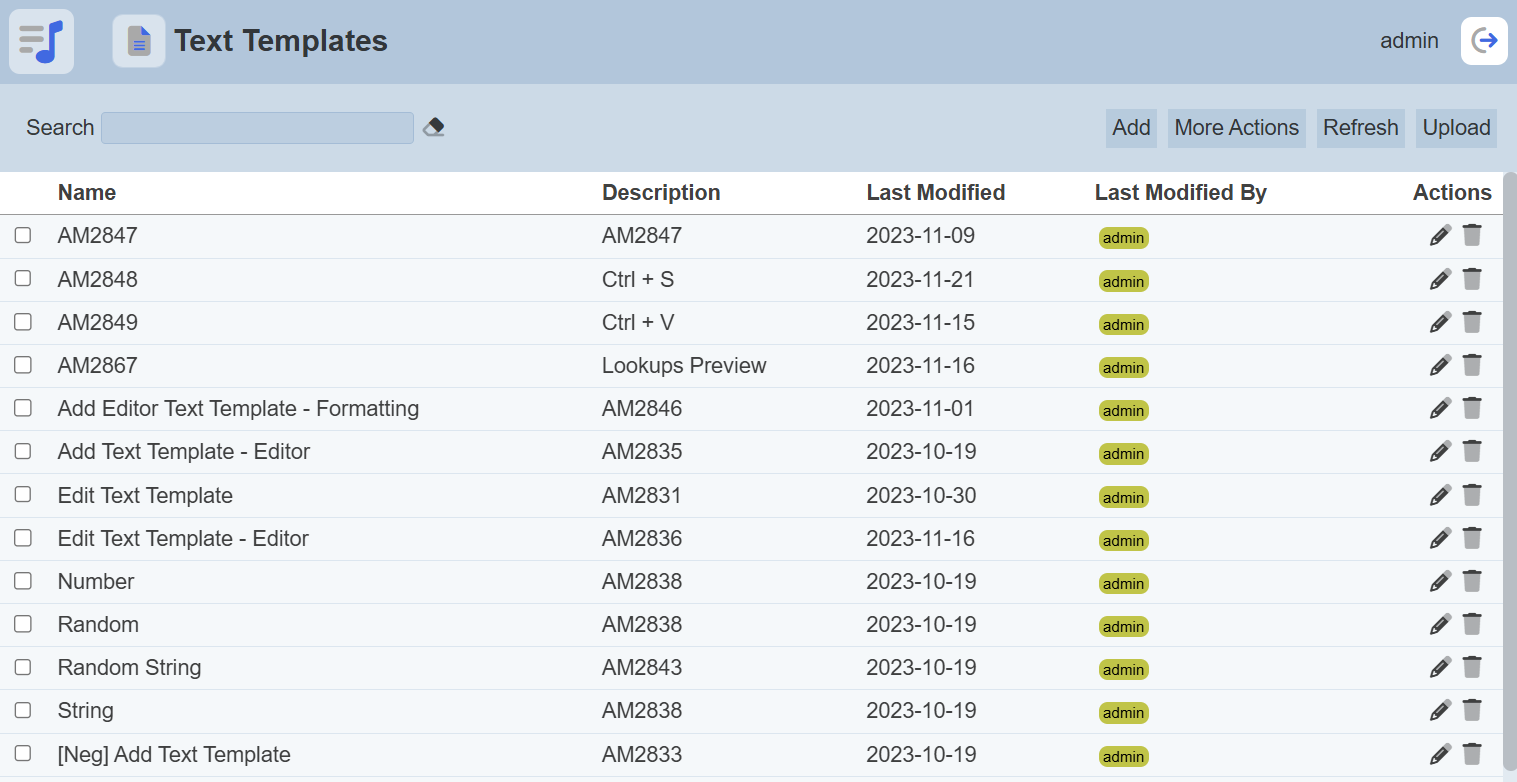1517x782 pixels.
Task: Check the String template checkbox
Action: pos(23,710)
